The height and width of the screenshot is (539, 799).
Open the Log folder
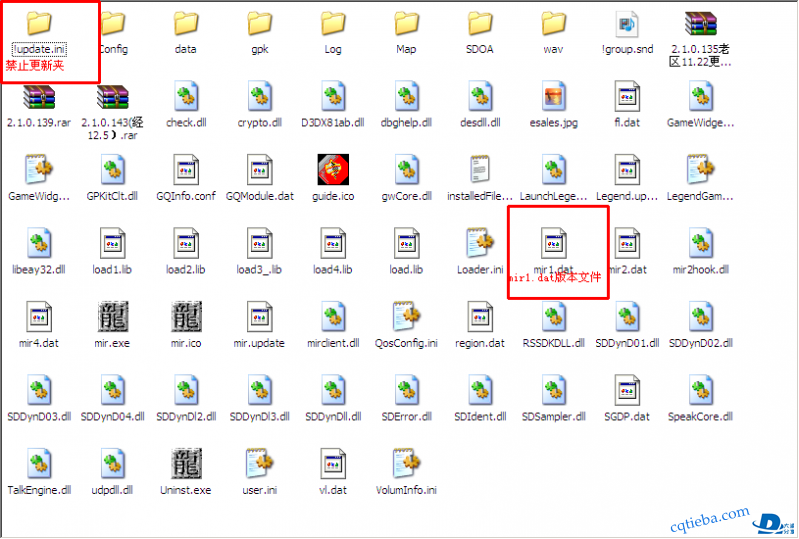click(333, 23)
